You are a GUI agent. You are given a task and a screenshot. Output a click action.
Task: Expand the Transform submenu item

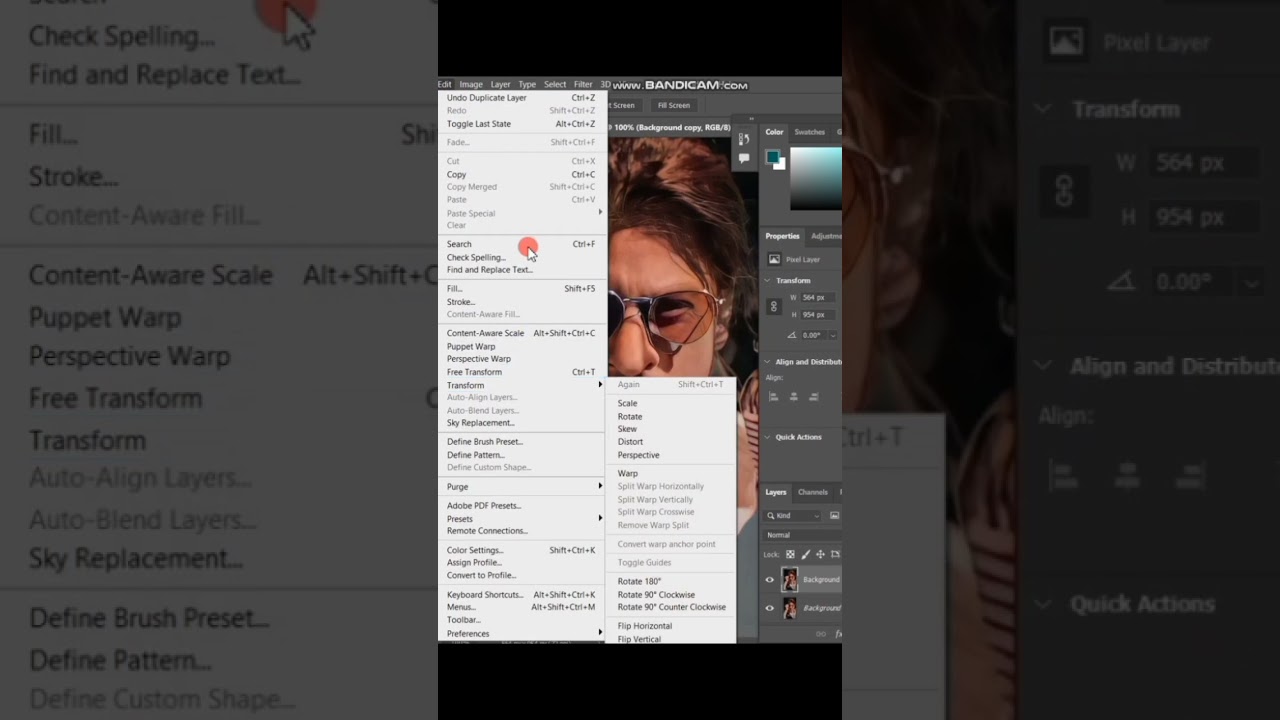(522, 385)
